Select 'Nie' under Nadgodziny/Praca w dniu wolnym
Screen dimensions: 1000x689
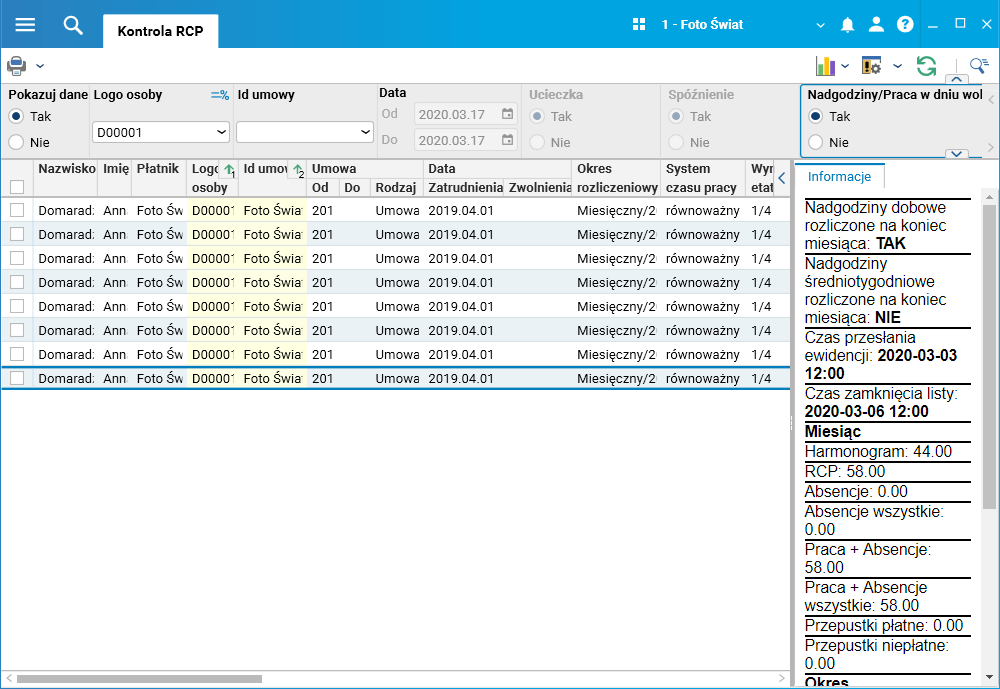(x=816, y=142)
